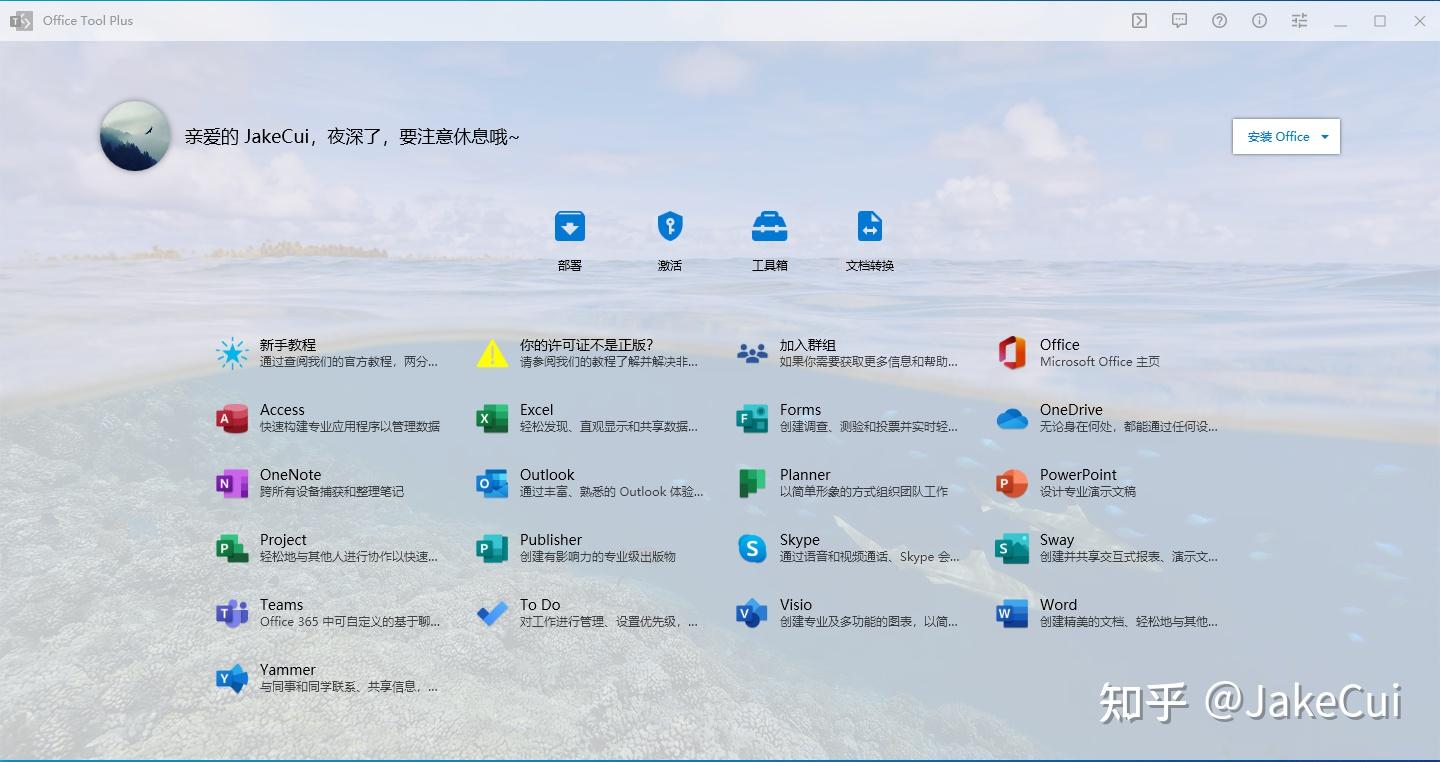
Task: Open the settings sliders icon
Action: (1299, 20)
